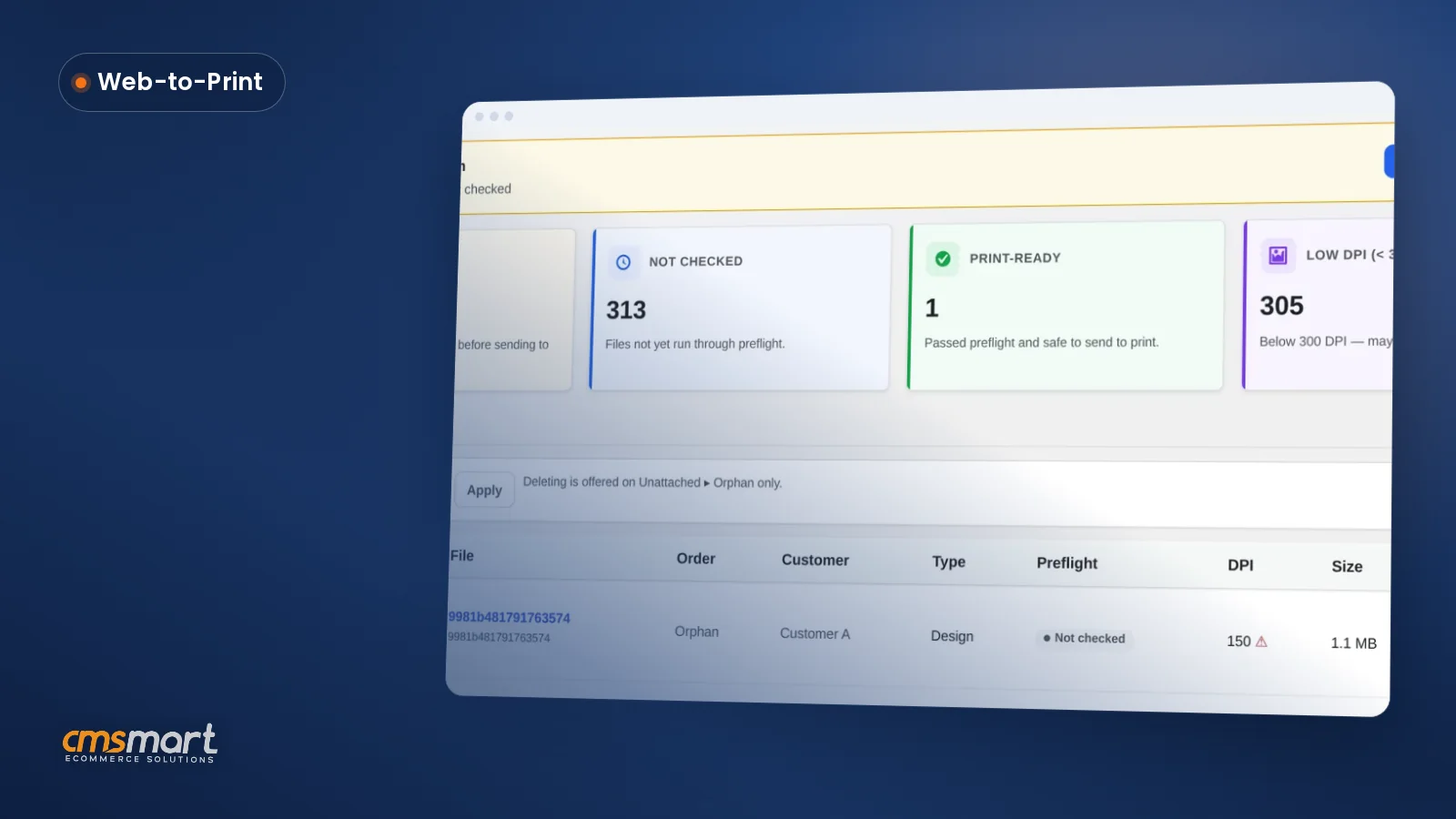The width and height of the screenshot is (1456, 819).
Task: Click the DPI column header
Action: [1240, 565]
